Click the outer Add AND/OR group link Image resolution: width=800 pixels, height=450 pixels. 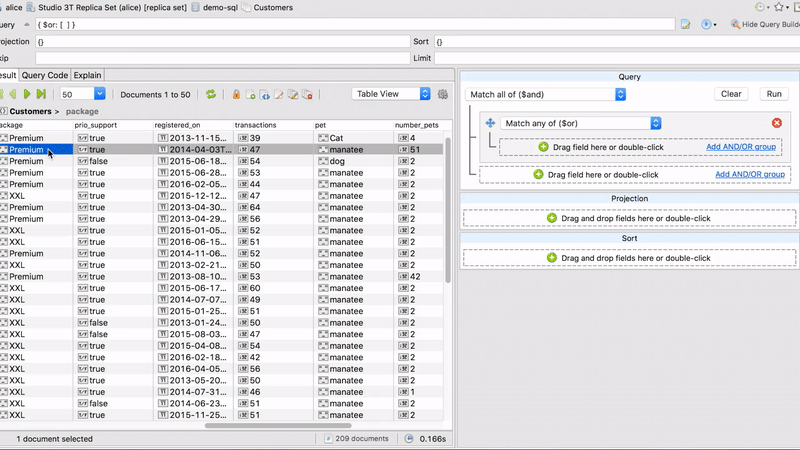click(750, 174)
